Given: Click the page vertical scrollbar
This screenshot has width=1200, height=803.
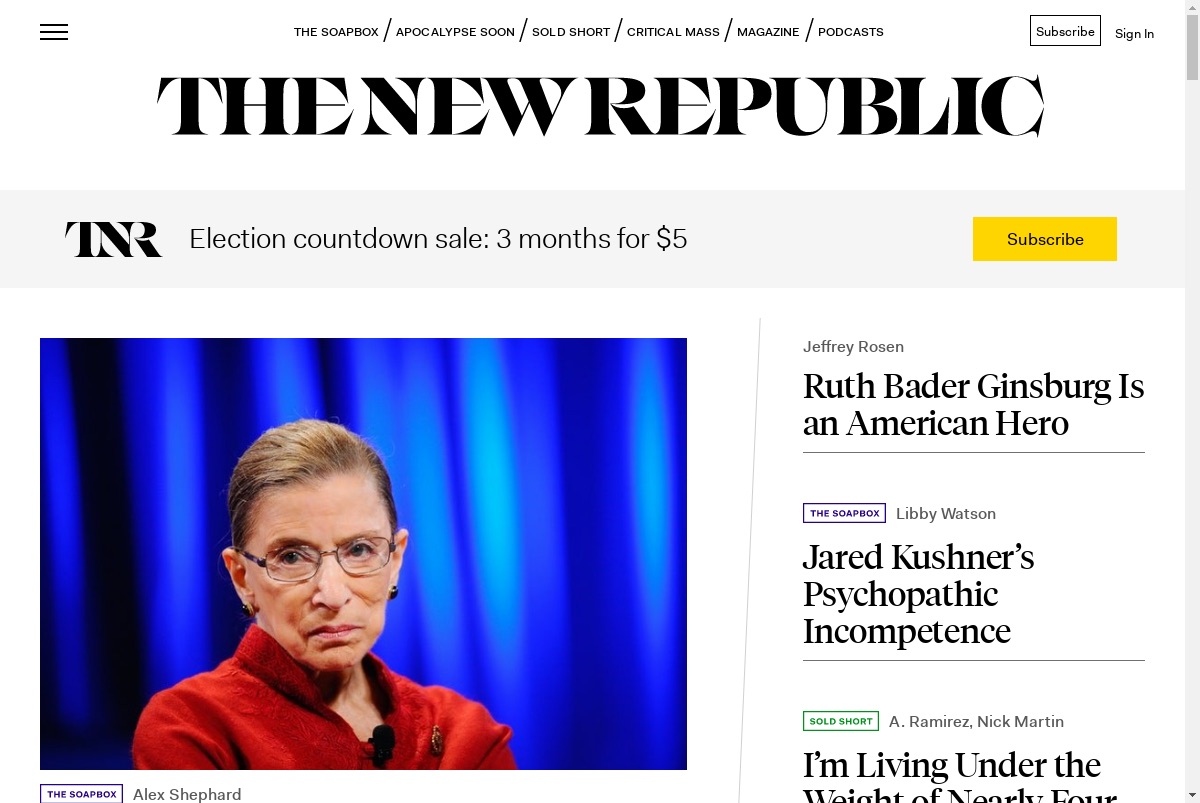Looking at the screenshot, I should (x=1192, y=401).
